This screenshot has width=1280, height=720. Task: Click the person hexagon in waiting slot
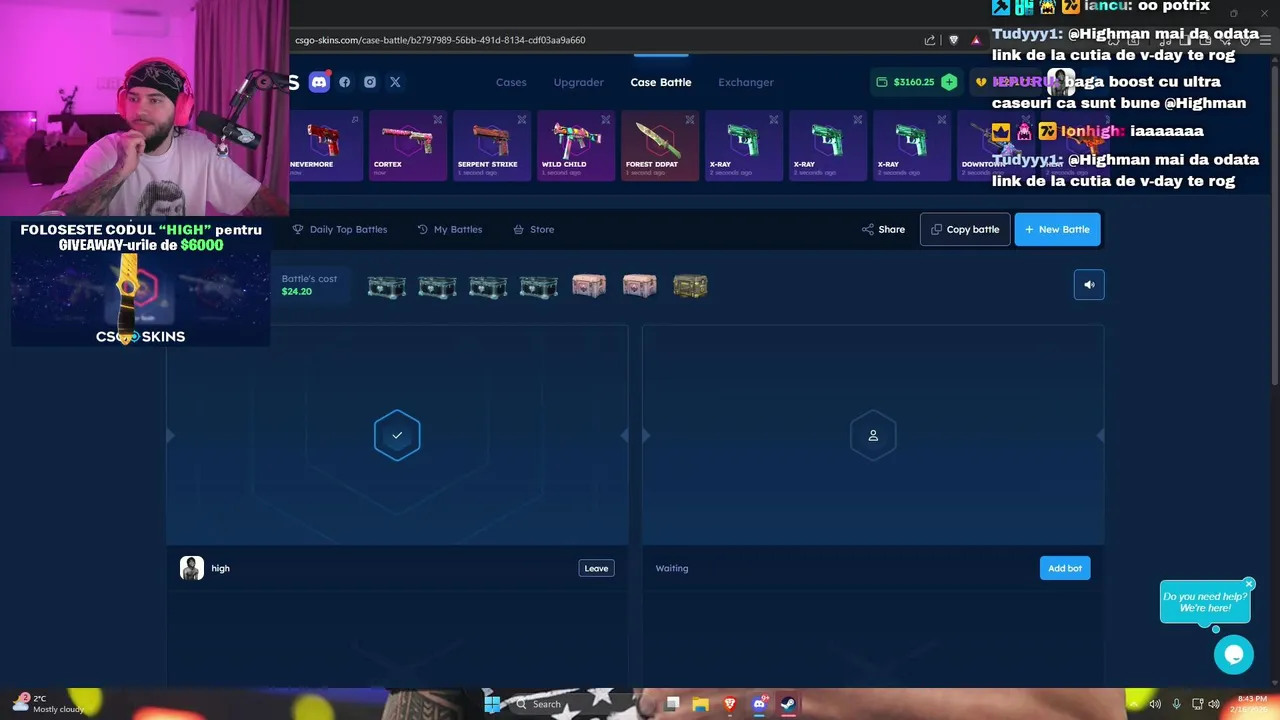click(873, 435)
